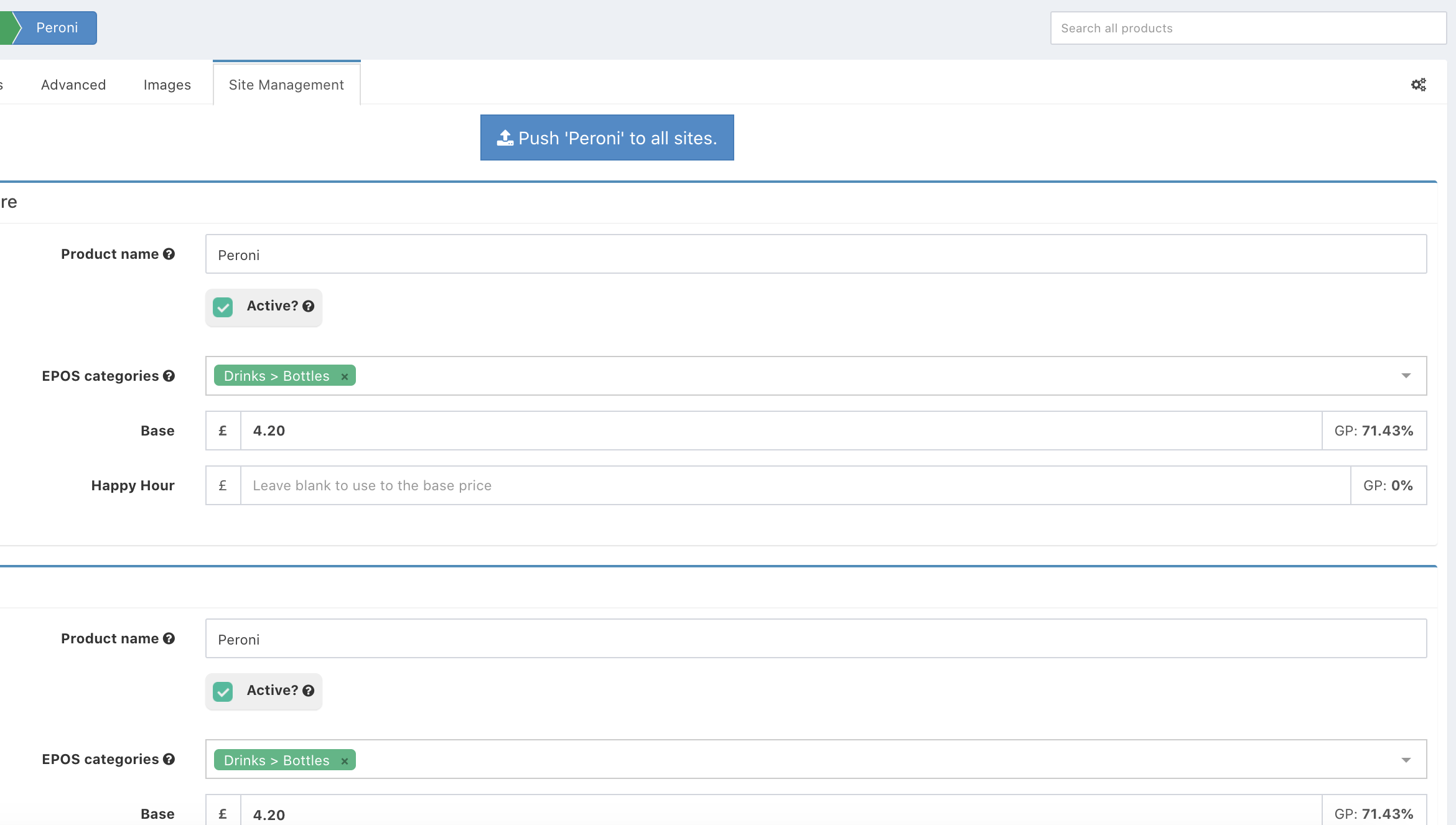Toggle the first Active checkbox
1456x825 pixels.
(x=223, y=307)
